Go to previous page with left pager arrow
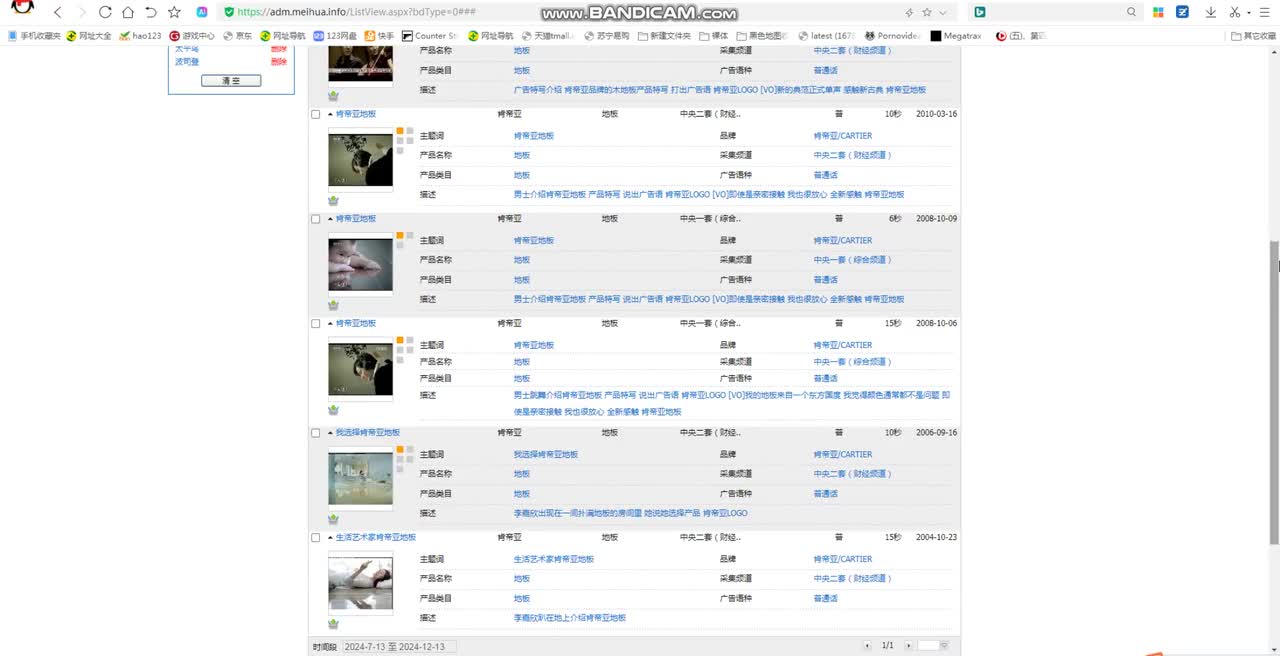Viewport: 1280px width, 656px height. pos(867,646)
